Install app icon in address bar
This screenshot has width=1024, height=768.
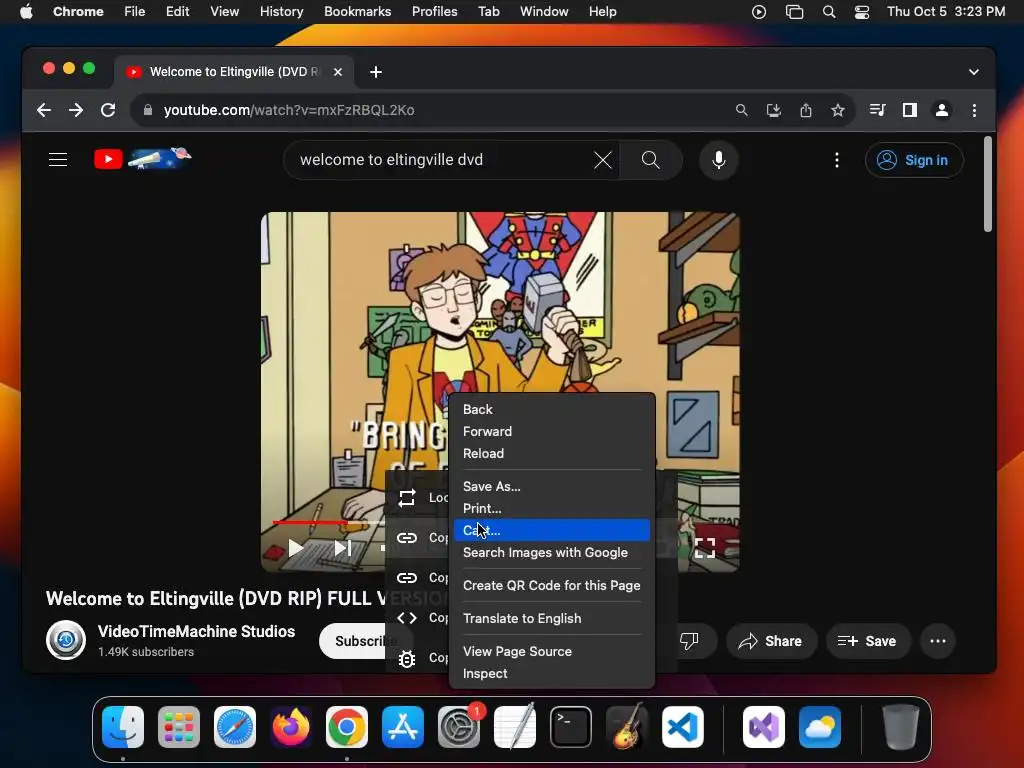click(773, 110)
